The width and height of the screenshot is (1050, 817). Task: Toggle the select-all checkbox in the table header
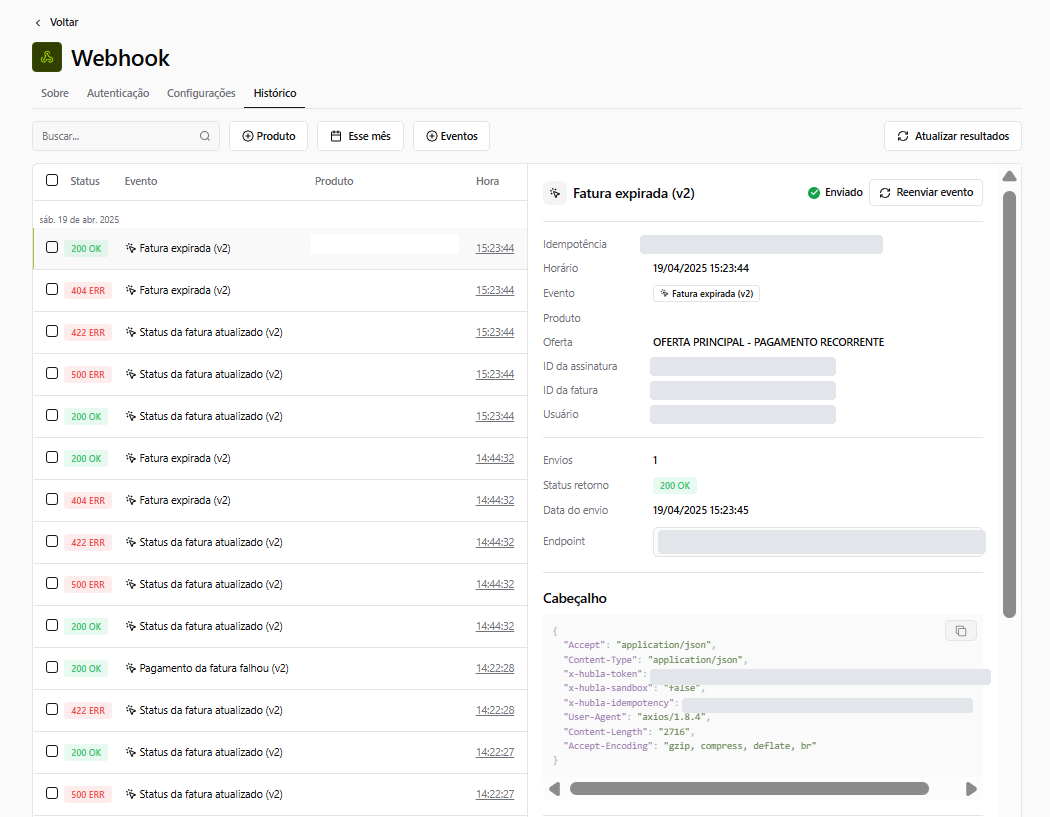[52, 180]
